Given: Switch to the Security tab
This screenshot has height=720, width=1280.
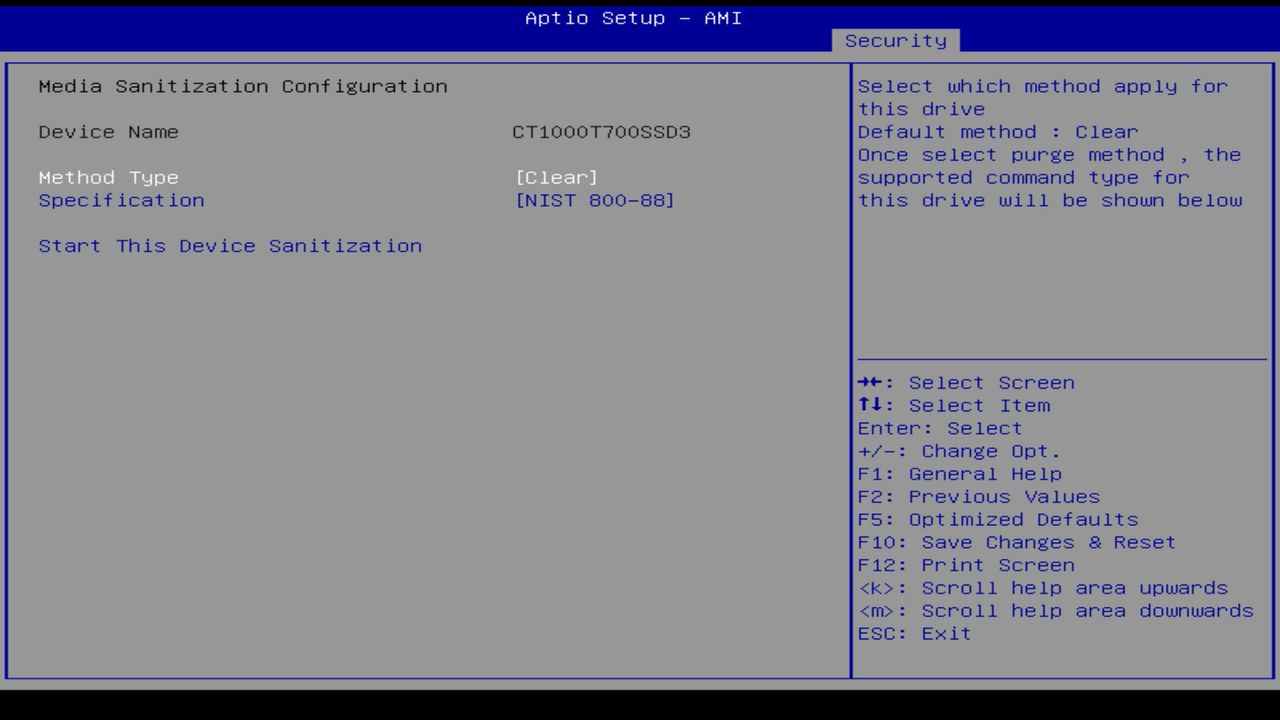Looking at the screenshot, I should click(896, 40).
